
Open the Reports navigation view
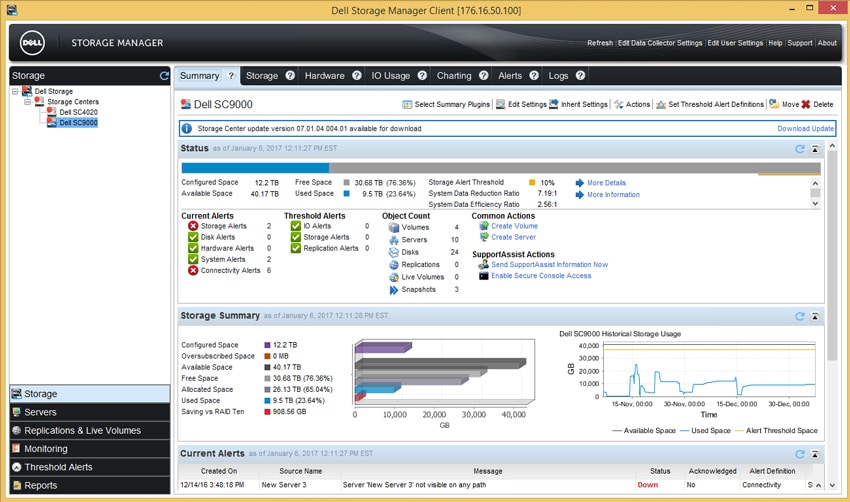pyautogui.click(x=89, y=485)
